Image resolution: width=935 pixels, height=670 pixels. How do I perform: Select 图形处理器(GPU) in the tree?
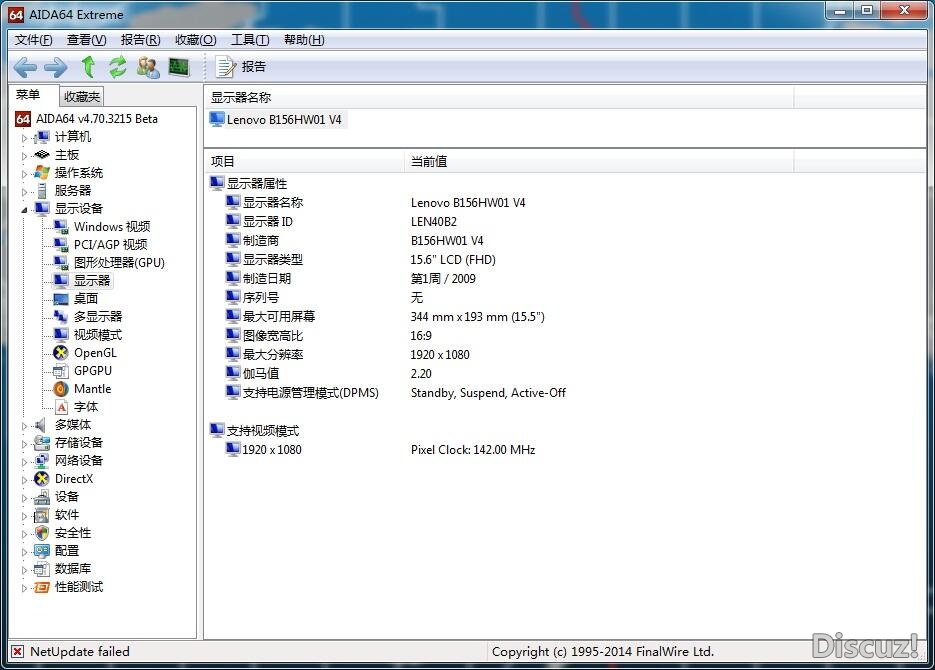click(118, 263)
